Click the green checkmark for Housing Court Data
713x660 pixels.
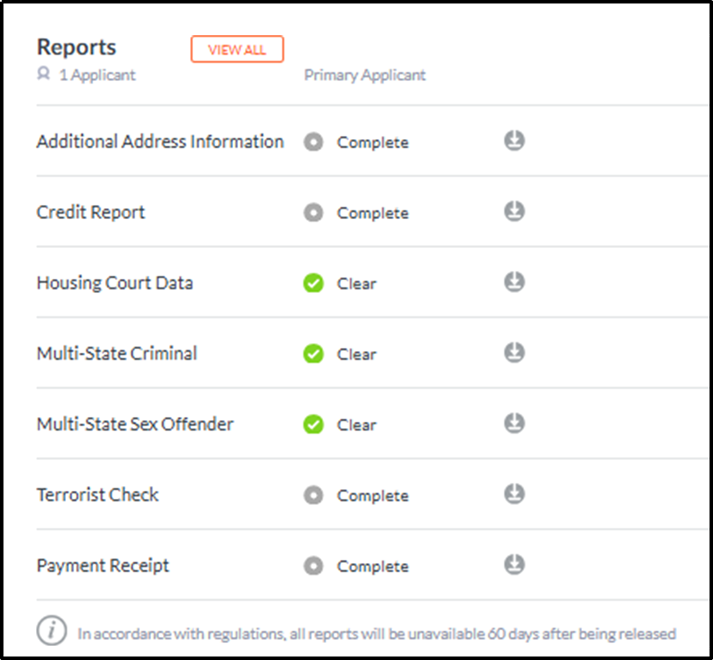pos(313,283)
